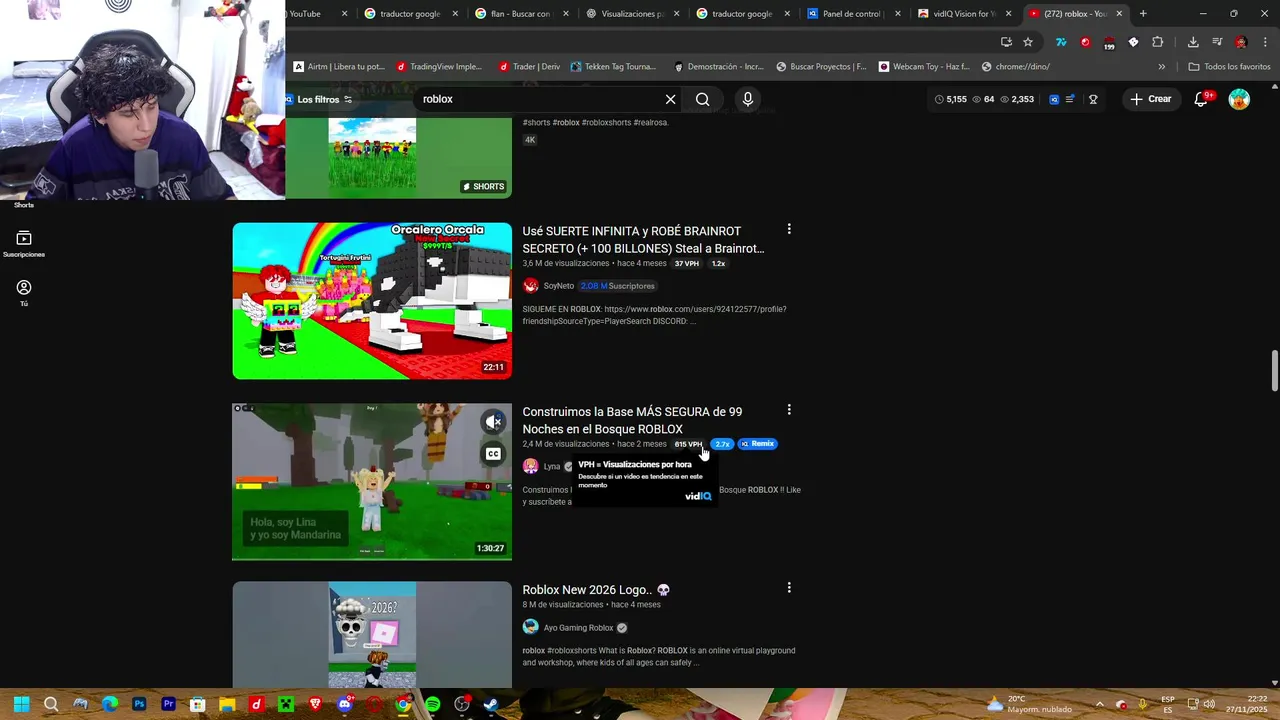1280x720 pixels.
Task: Open the weather widget showing 20°C
Action: (x=1029, y=704)
